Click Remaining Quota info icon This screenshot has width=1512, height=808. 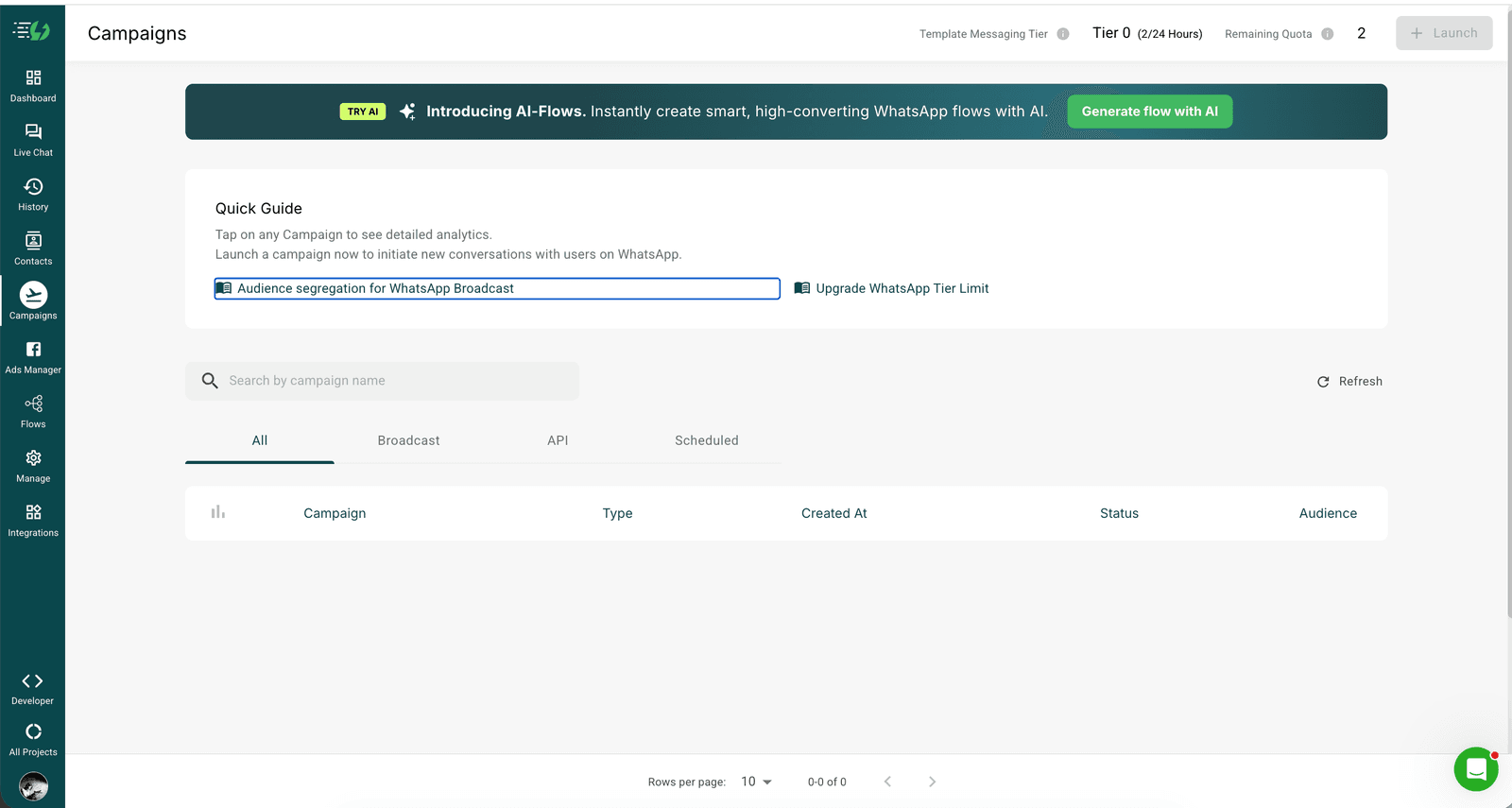(x=1328, y=34)
